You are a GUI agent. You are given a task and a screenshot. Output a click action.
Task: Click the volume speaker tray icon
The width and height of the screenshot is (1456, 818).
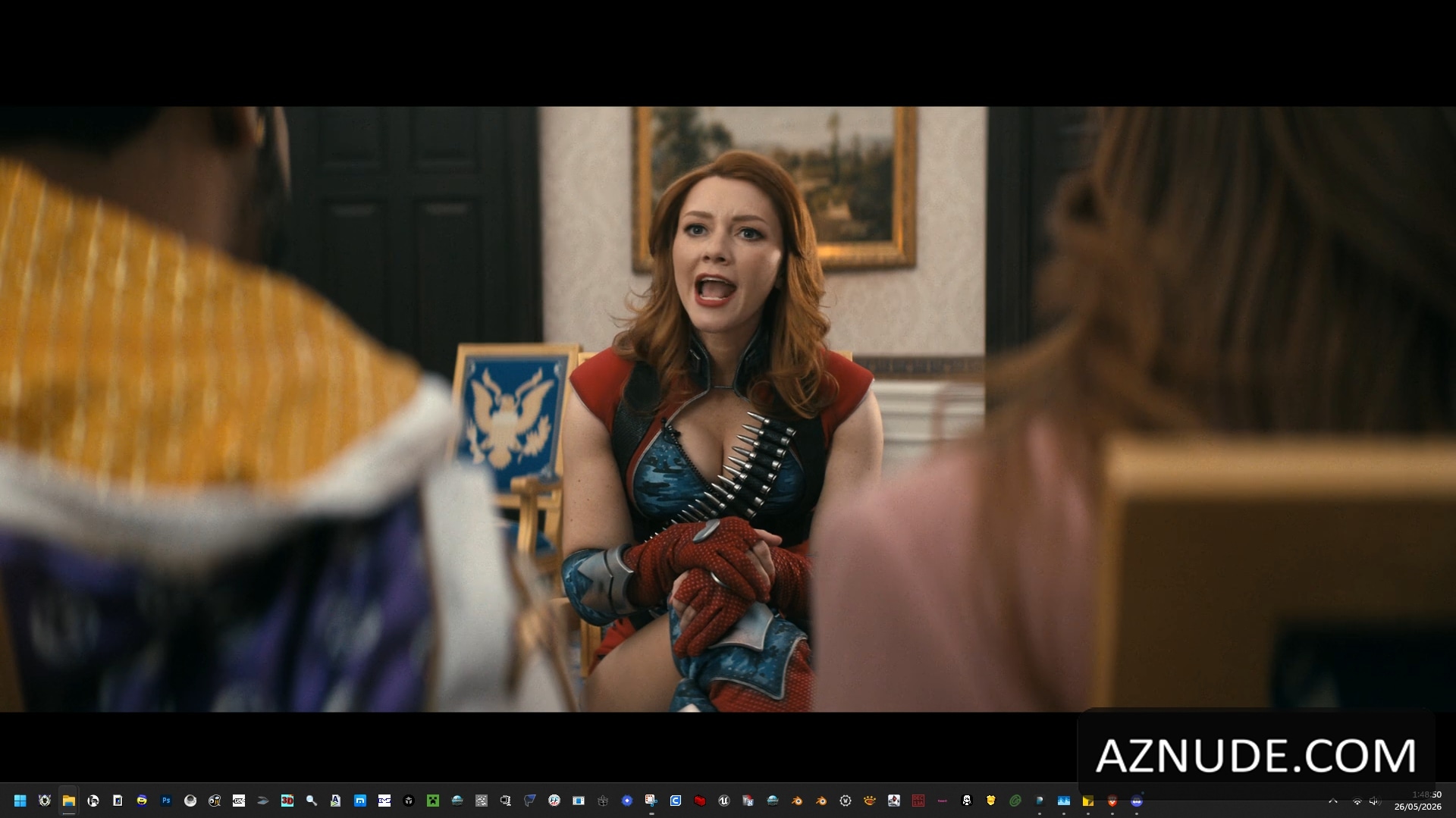pyautogui.click(x=1374, y=801)
